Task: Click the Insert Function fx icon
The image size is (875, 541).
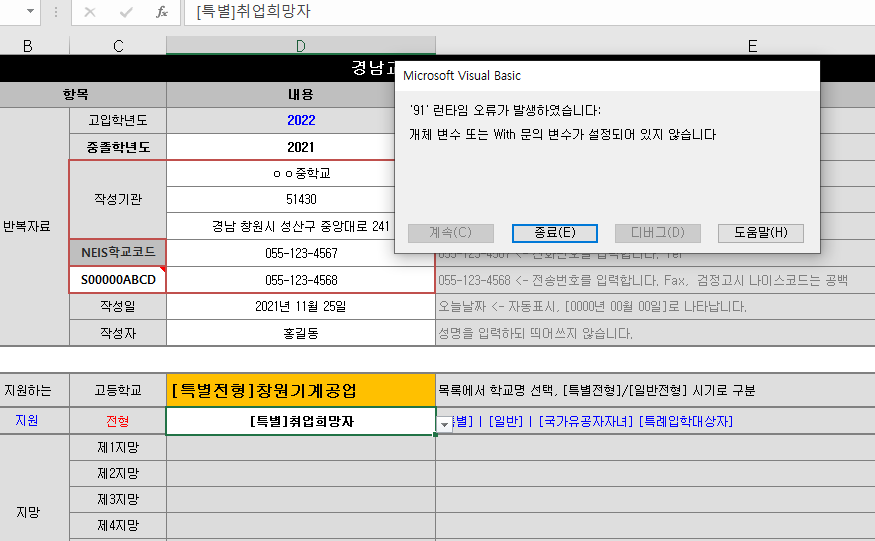Action: coord(161,13)
